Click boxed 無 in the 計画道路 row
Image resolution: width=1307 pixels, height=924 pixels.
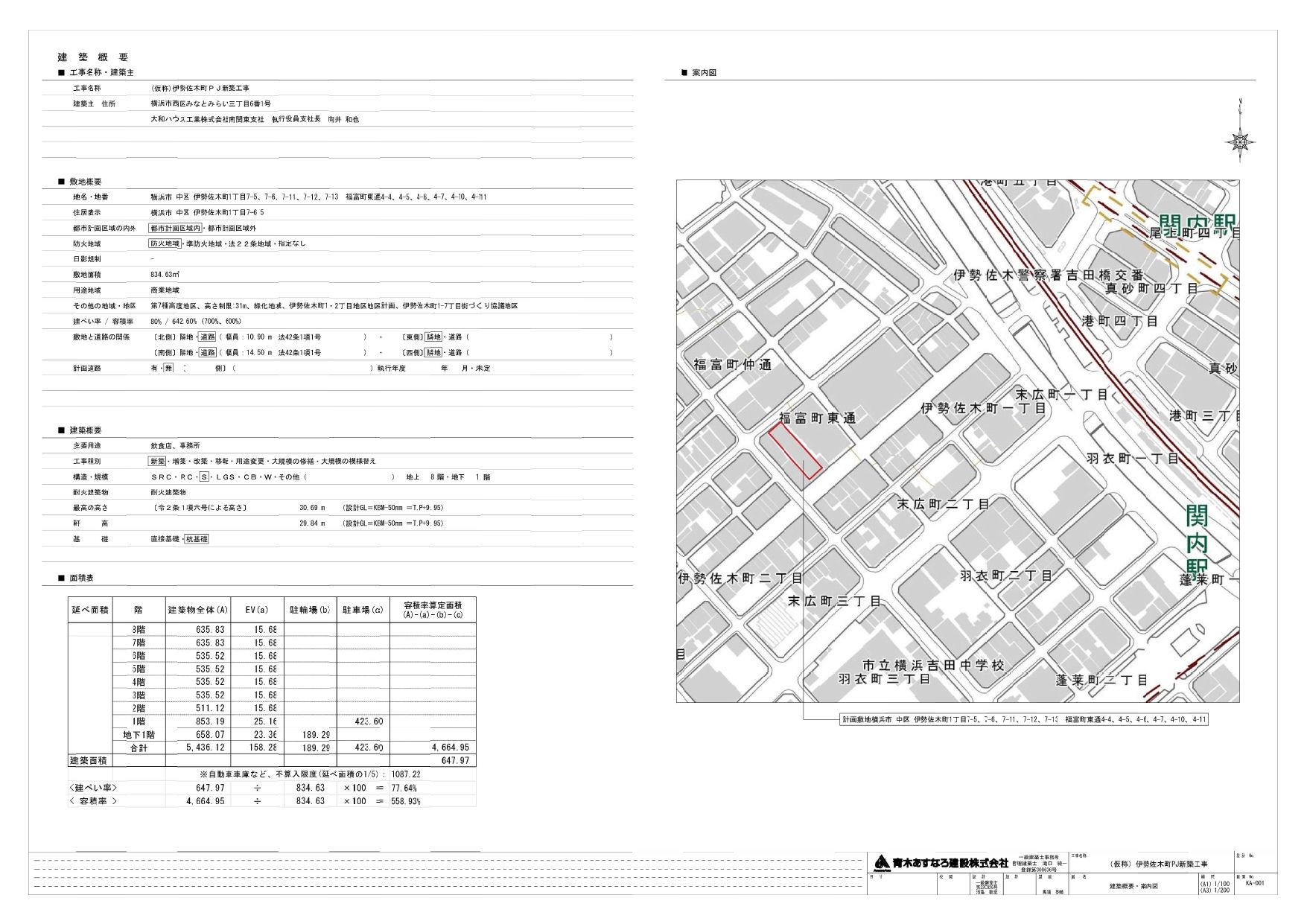coord(168,369)
